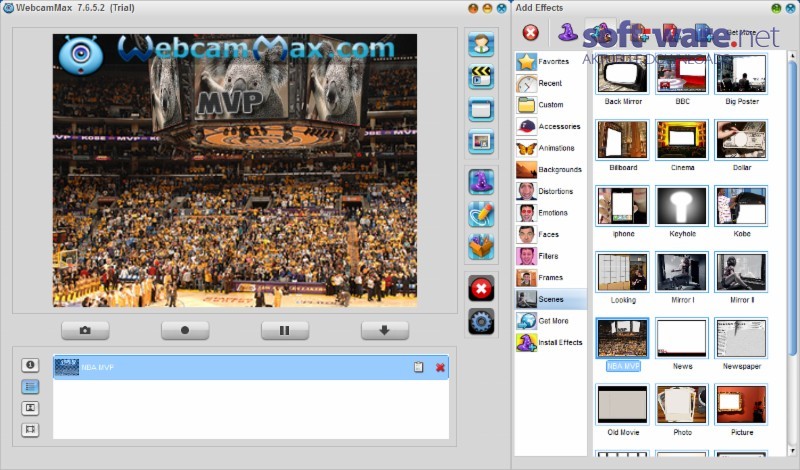Click the purple wizard hat toolbar icon
800x470 pixels.
(567, 33)
